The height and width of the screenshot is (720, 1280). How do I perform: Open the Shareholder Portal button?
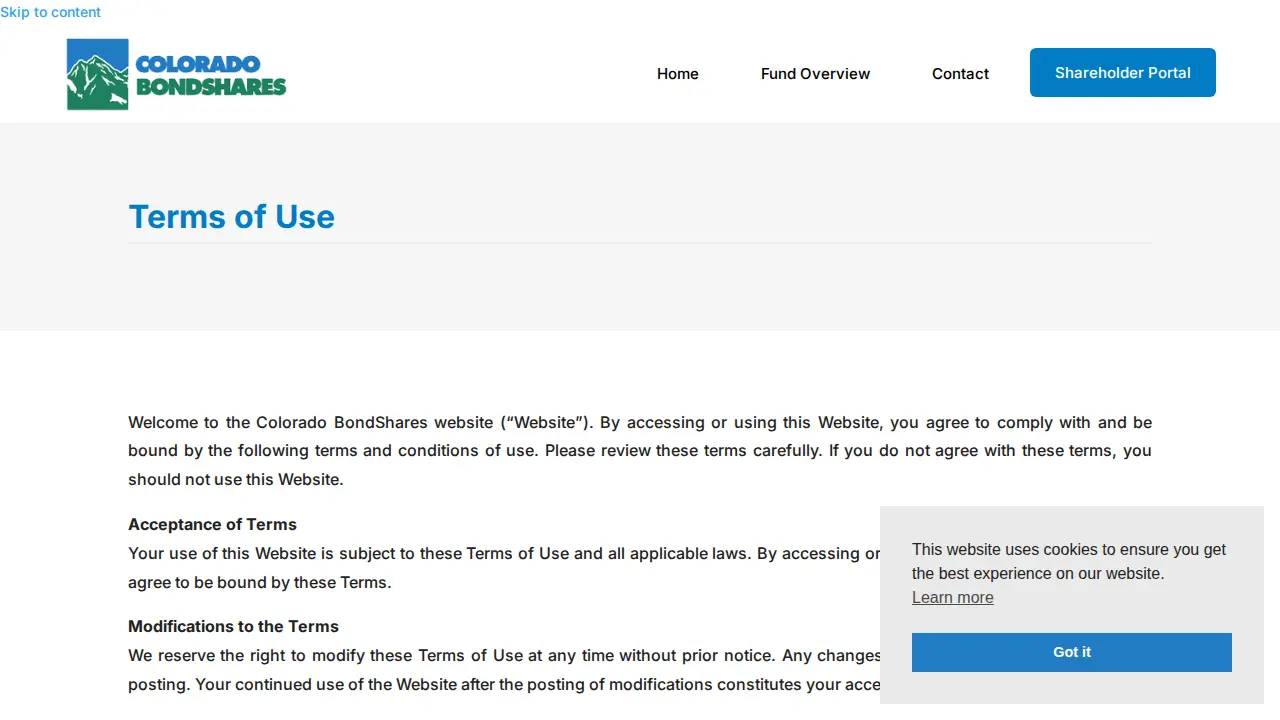pos(1123,73)
